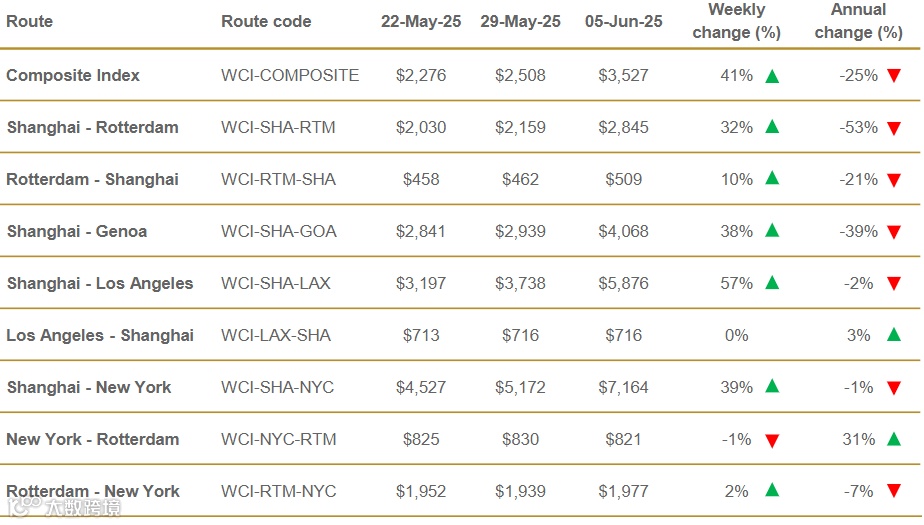Click red arrow next to New York - Rotterdam -1%
The width and height of the screenshot is (924, 525).
[771, 440]
